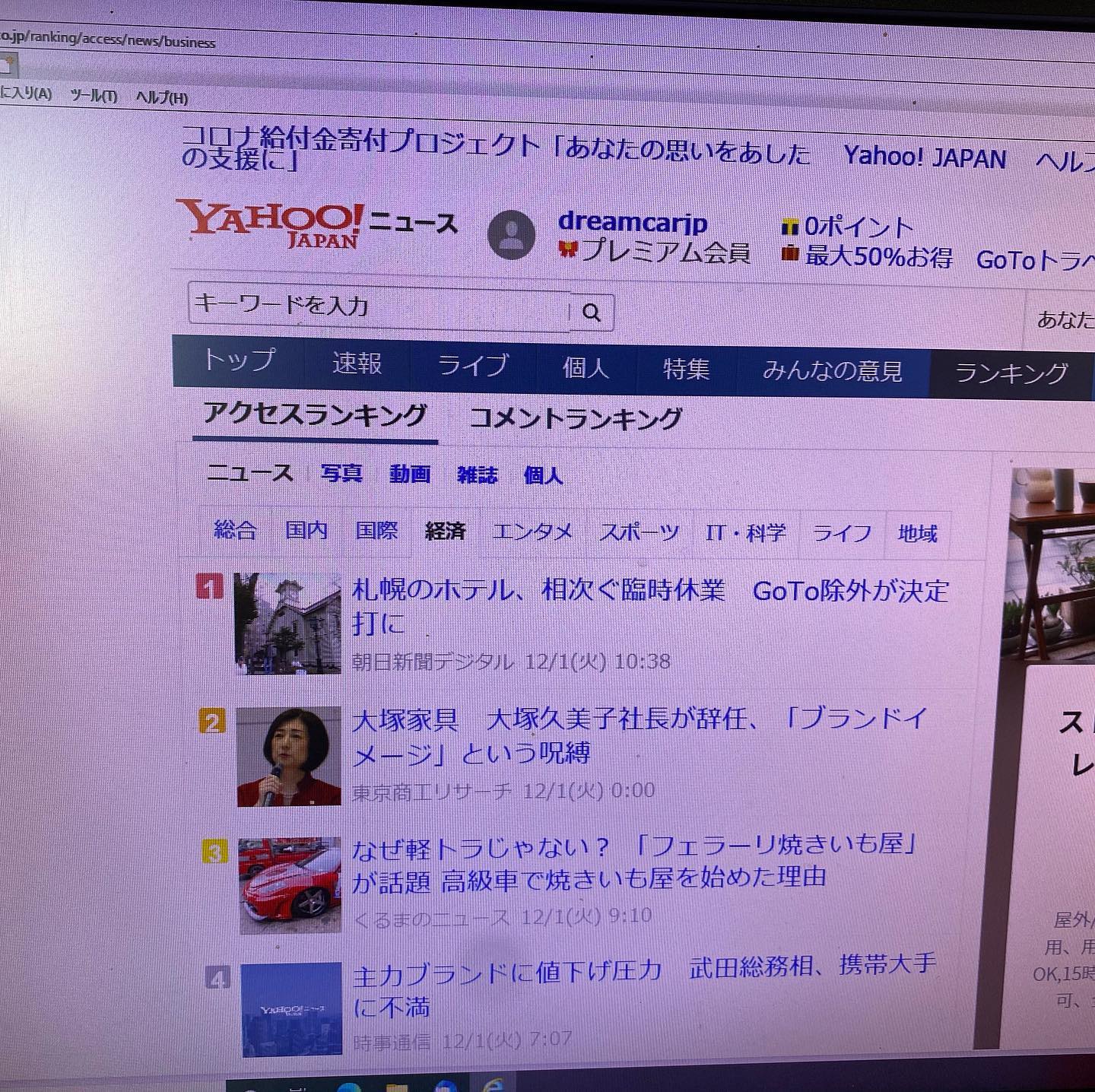Show the 個人 ranking next to 雑誌

coord(543,477)
